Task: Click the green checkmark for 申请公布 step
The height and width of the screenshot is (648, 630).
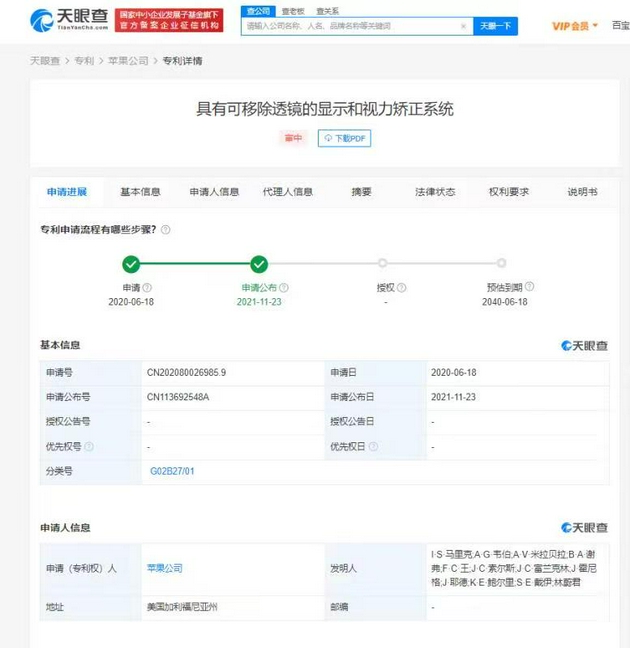Action: tap(259, 264)
